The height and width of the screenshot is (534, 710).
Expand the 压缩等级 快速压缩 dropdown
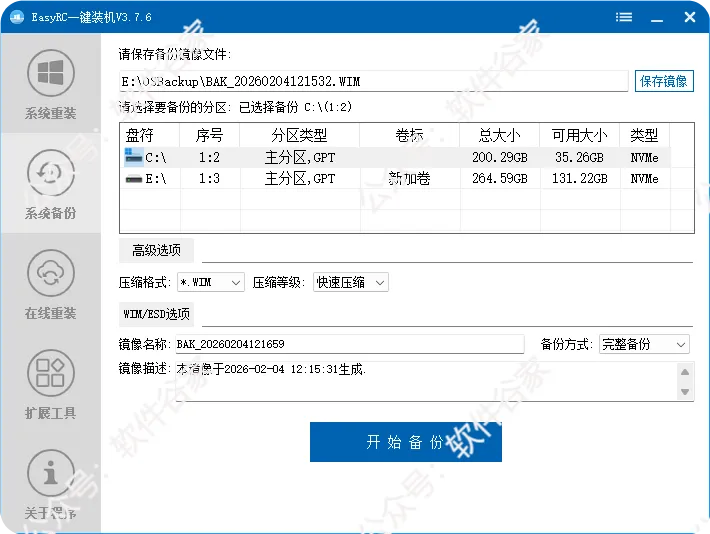pos(350,282)
